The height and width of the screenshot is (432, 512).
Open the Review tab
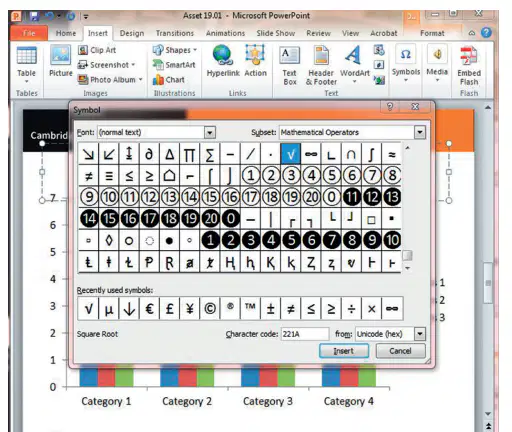point(318,33)
